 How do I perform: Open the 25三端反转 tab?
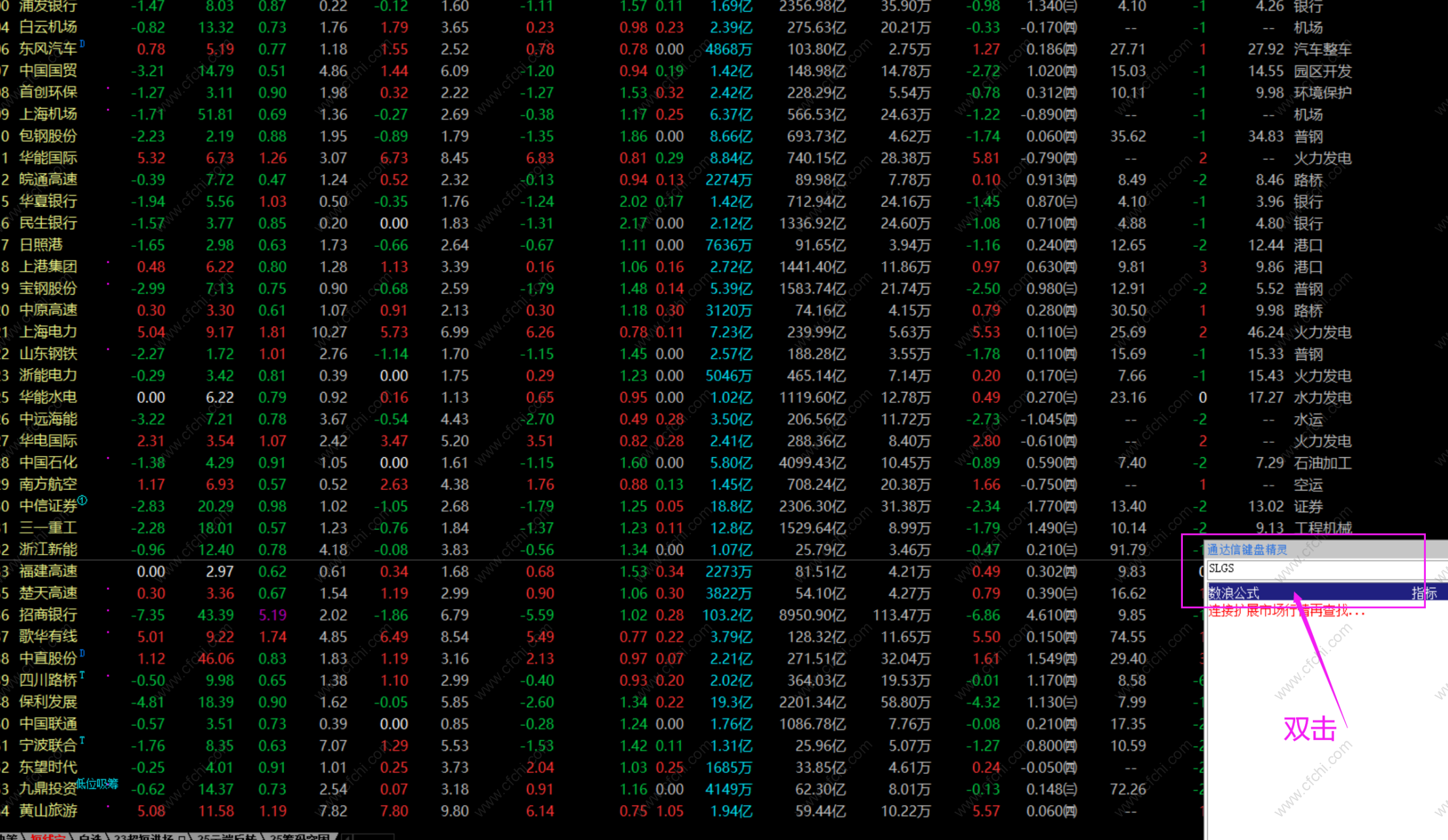coord(227,837)
